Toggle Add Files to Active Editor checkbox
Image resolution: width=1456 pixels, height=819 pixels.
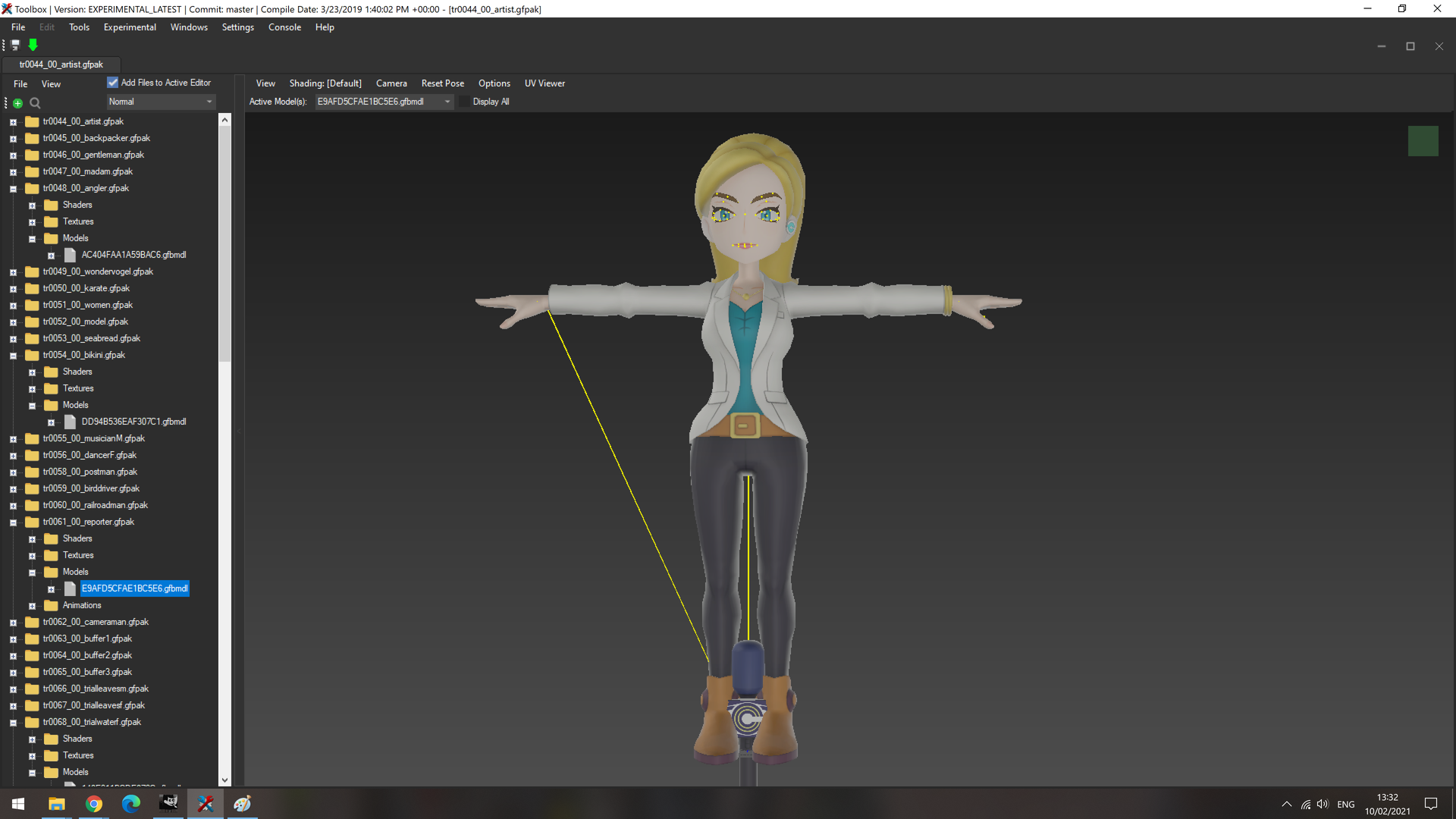pos(112,83)
